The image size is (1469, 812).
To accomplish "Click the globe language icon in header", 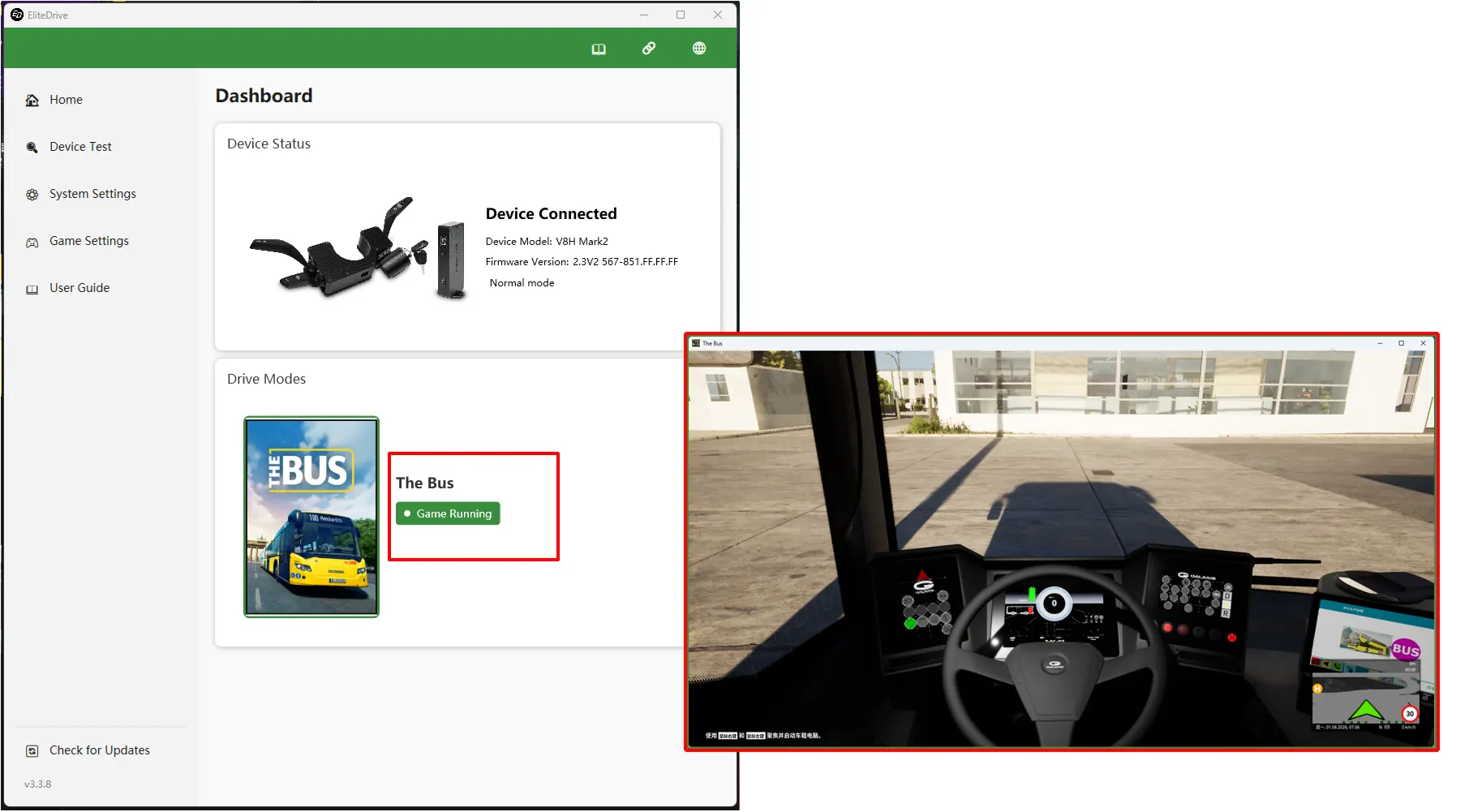I will 699,49.
